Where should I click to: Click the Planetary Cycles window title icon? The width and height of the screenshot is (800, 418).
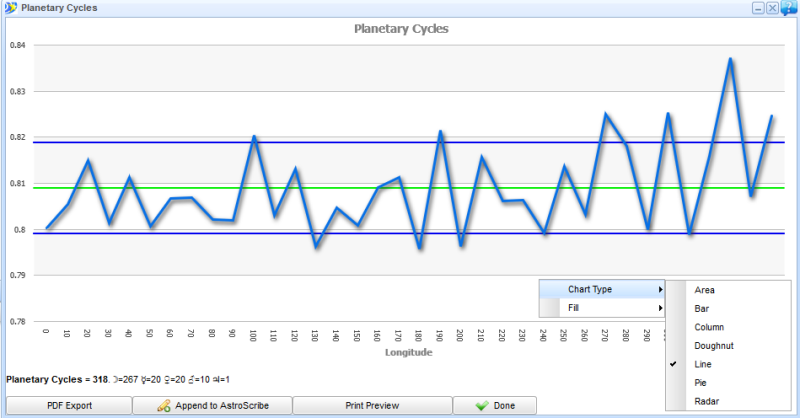(x=9, y=8)
